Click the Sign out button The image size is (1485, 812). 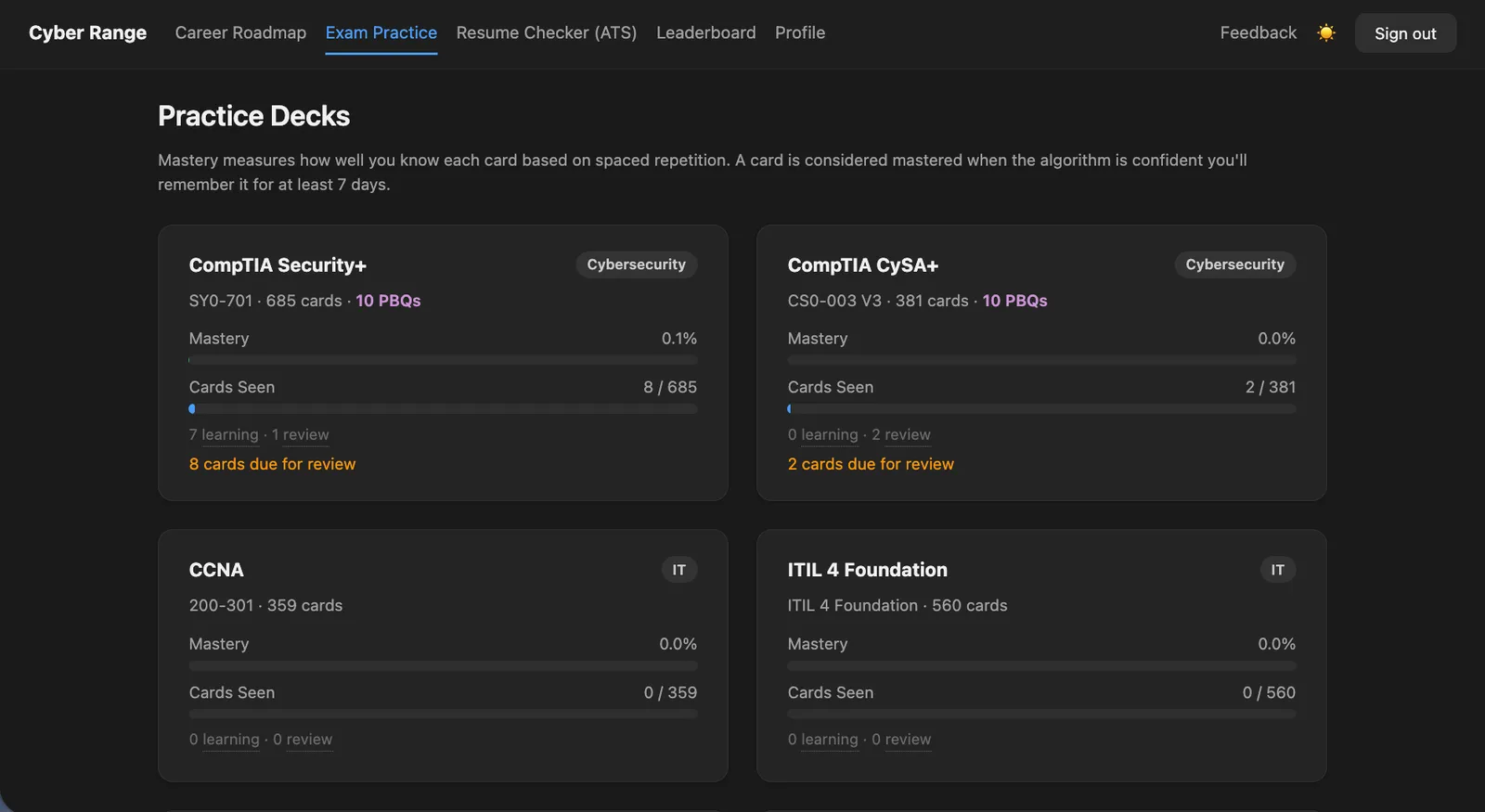(1405, 33)
